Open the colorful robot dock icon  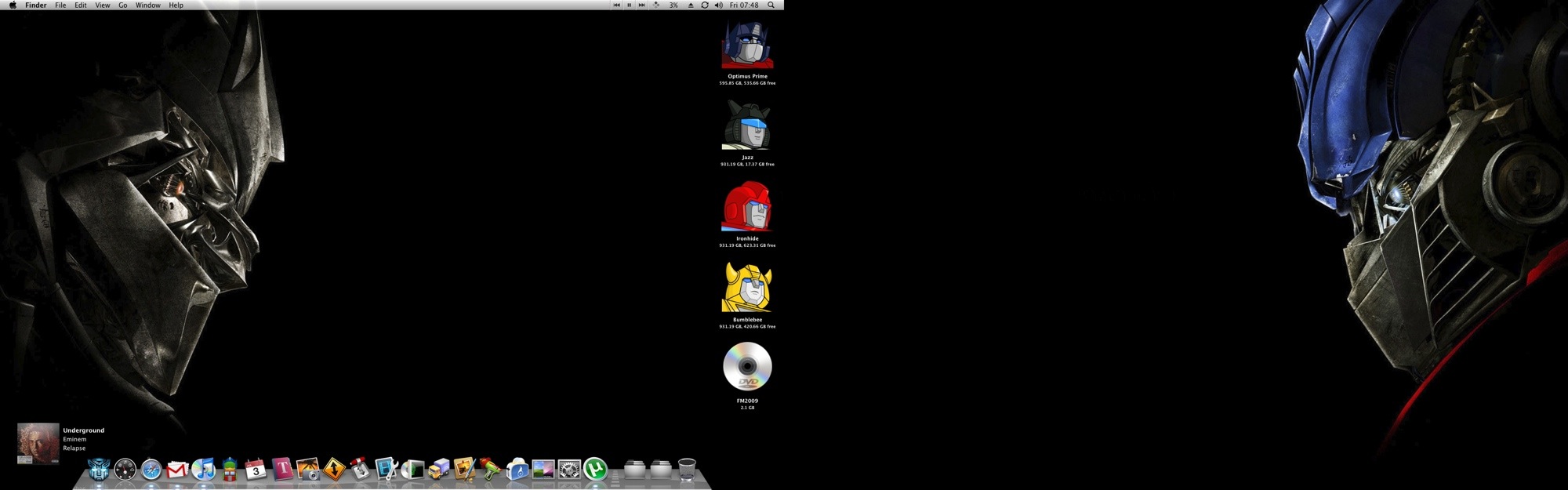click(x=230, y=469)
